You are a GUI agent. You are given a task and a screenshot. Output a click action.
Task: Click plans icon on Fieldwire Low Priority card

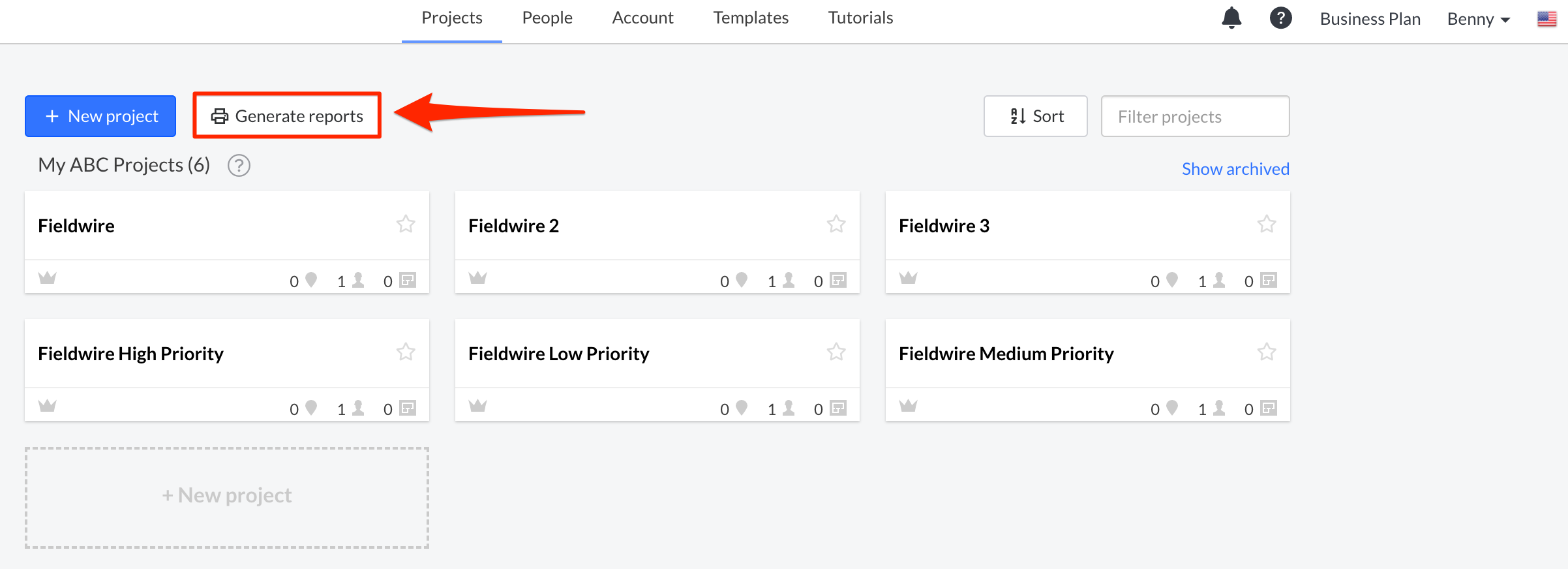click(x=838, y=408)
